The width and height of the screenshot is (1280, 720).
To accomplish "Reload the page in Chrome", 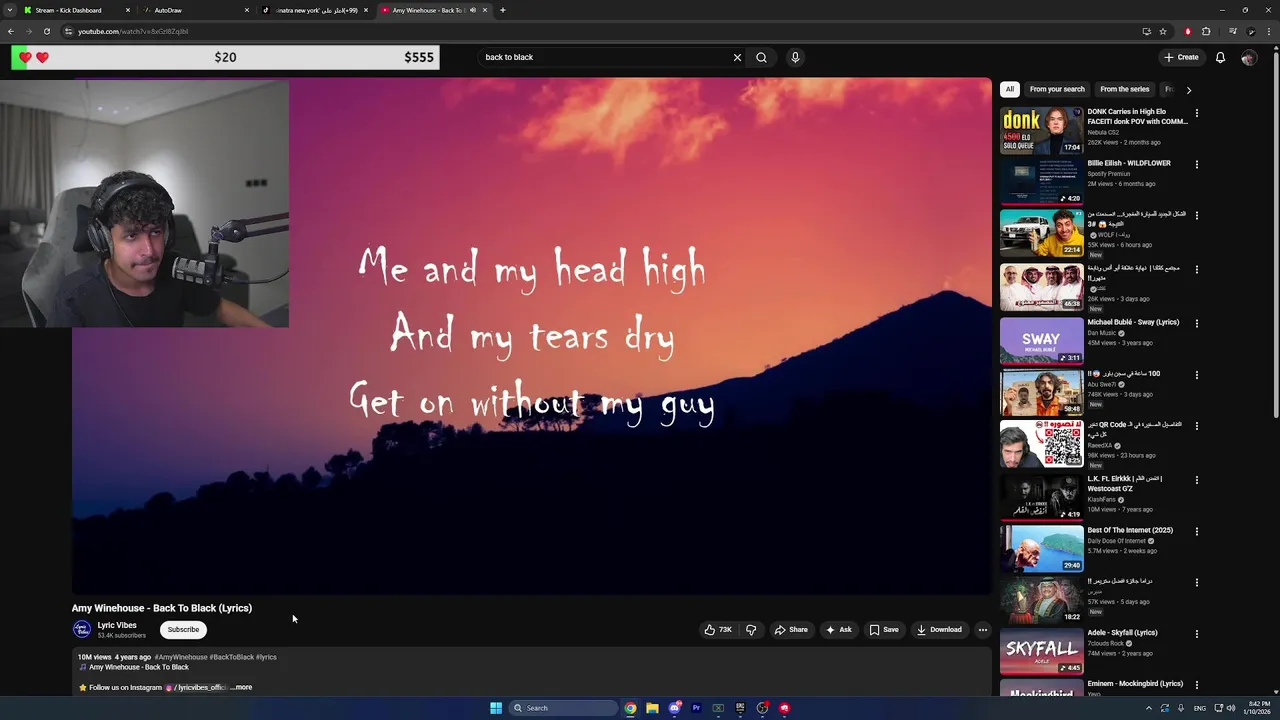I will point(46,31).
